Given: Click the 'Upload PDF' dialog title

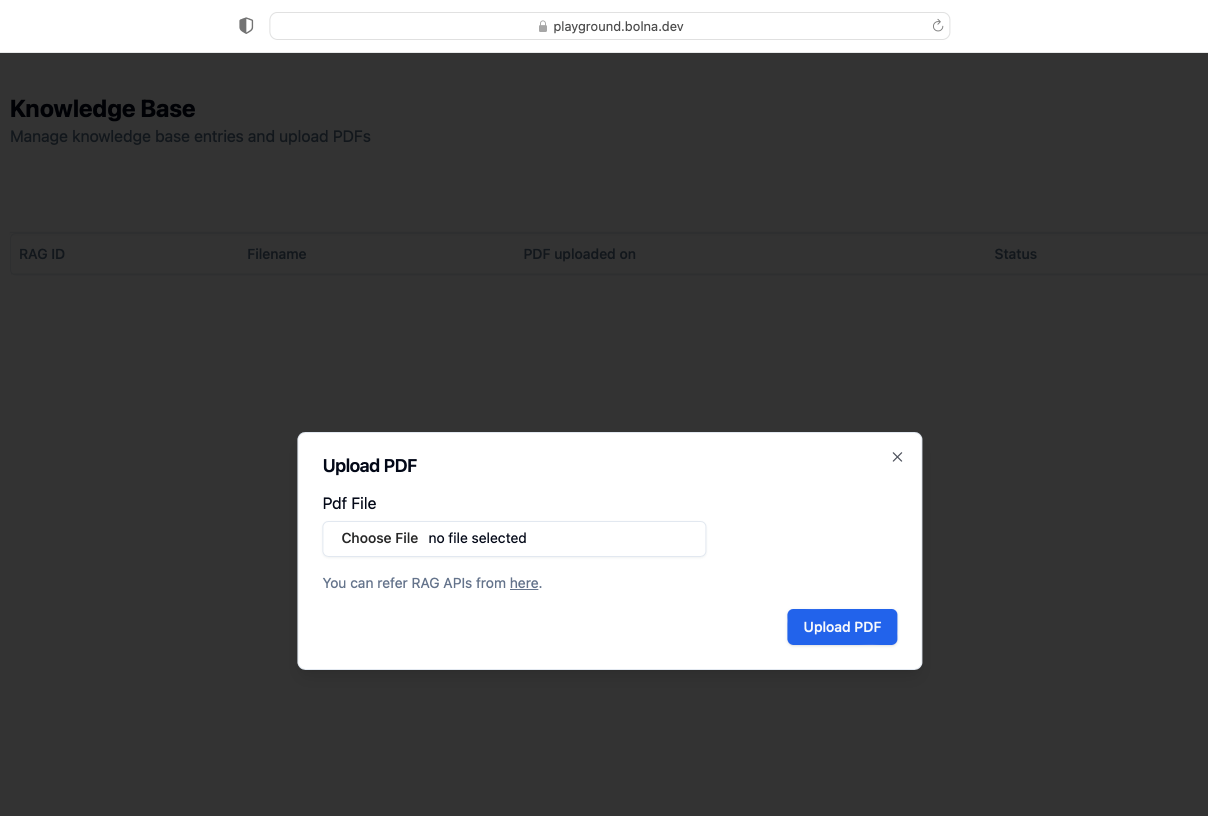Looking at the screenshot, I should 370,466.
